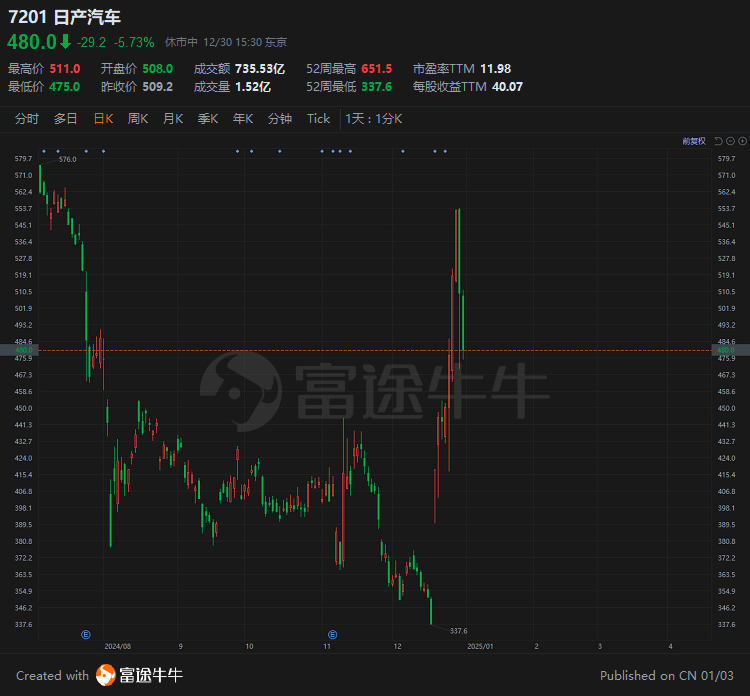Click the 昨收价 value 509.2
The width and height of the screenshot is (750, 696).
(158, 87)
